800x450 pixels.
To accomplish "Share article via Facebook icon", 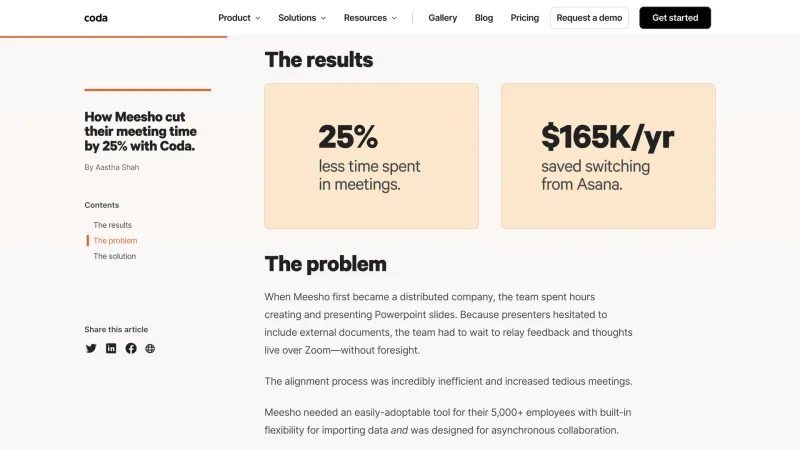I will 131,348.
